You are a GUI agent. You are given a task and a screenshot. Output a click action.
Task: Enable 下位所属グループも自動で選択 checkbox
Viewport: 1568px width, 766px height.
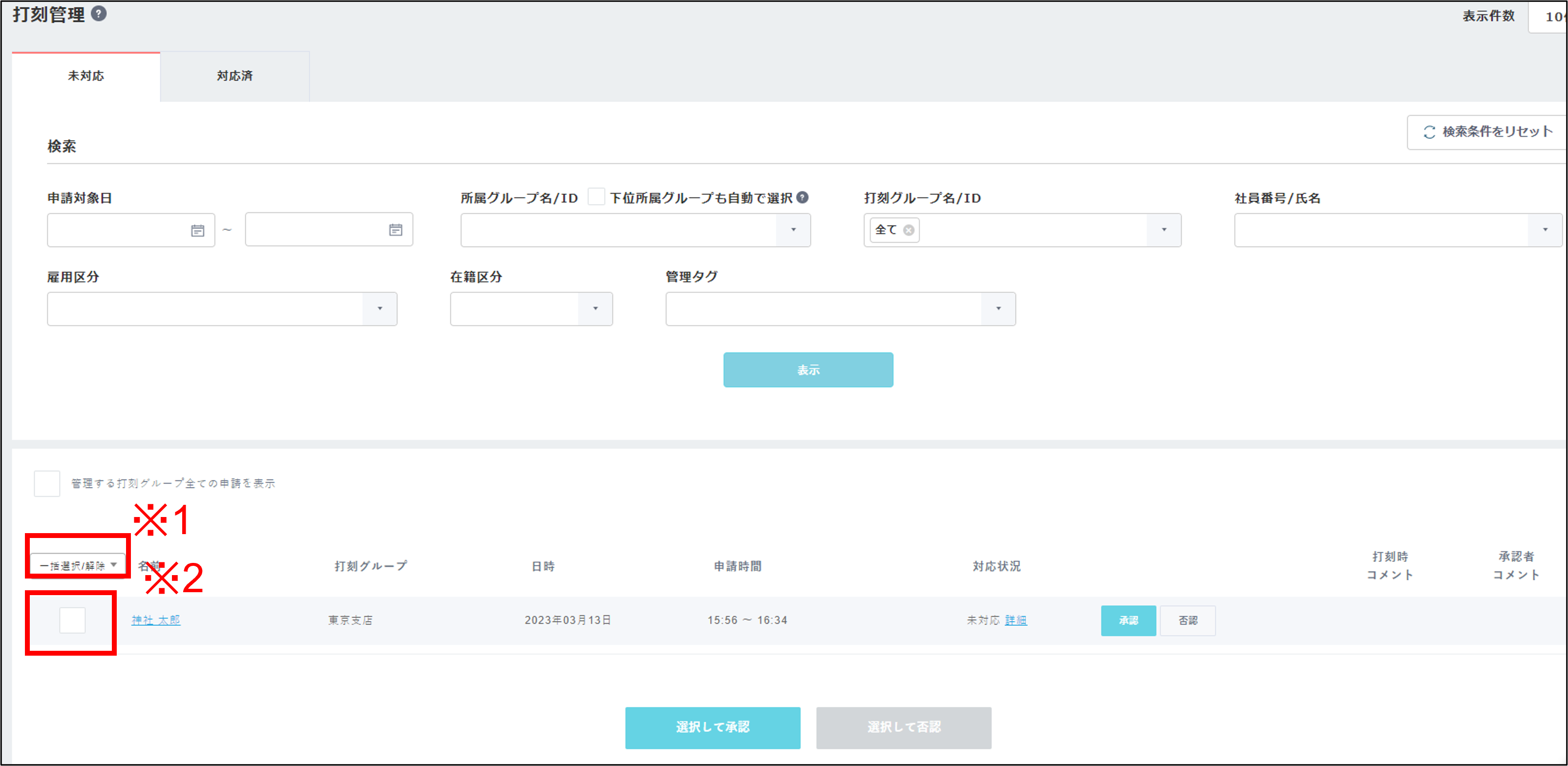596,197
